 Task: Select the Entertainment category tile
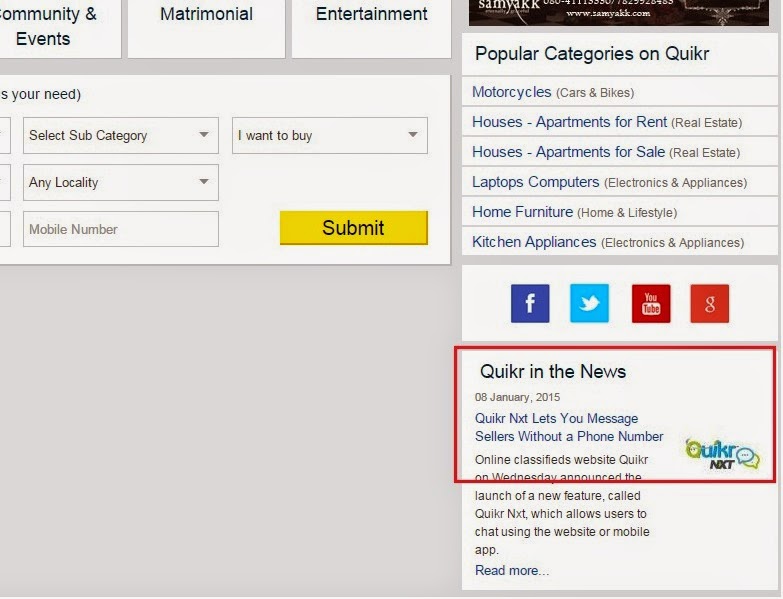point(372,27)
